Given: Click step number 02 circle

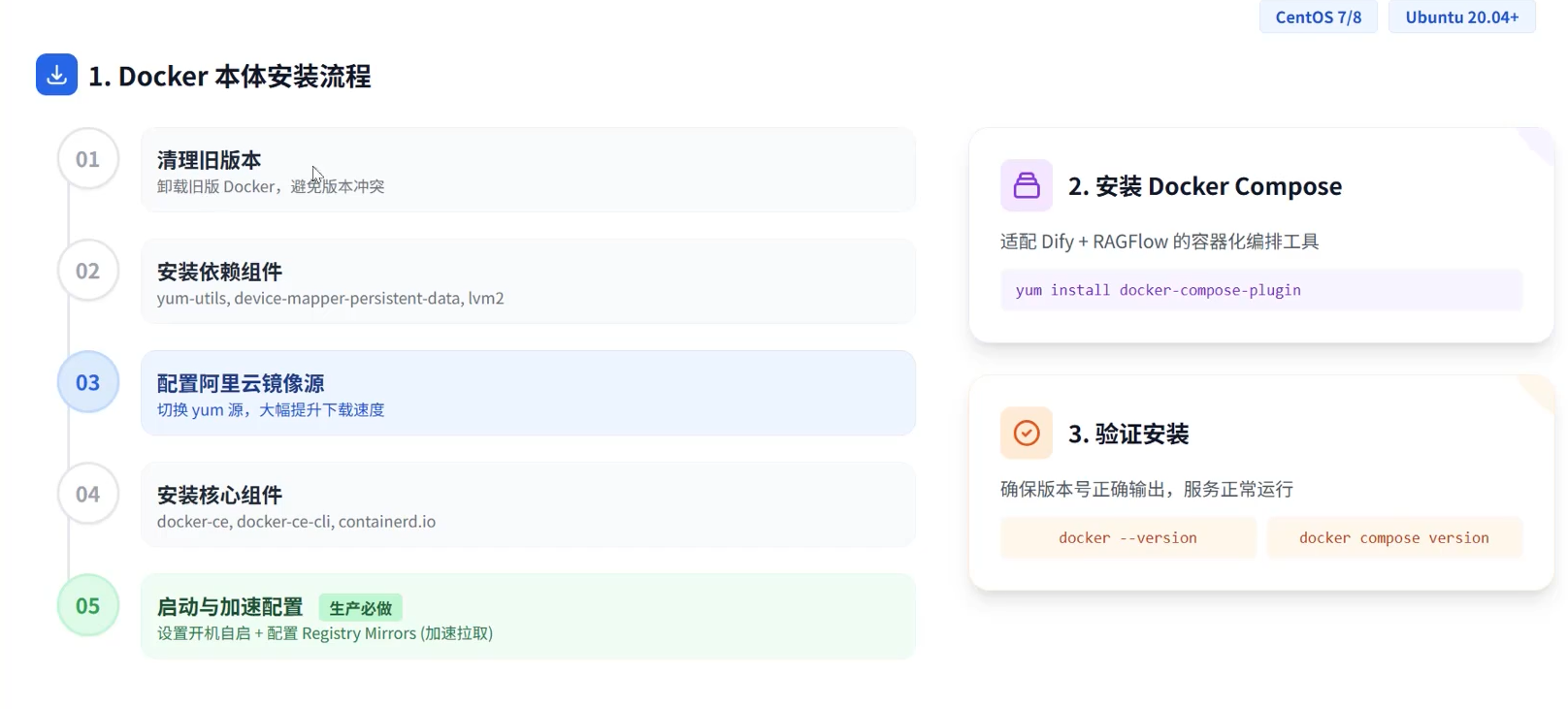Looking at the screenshot, I should tap(88, 271).
